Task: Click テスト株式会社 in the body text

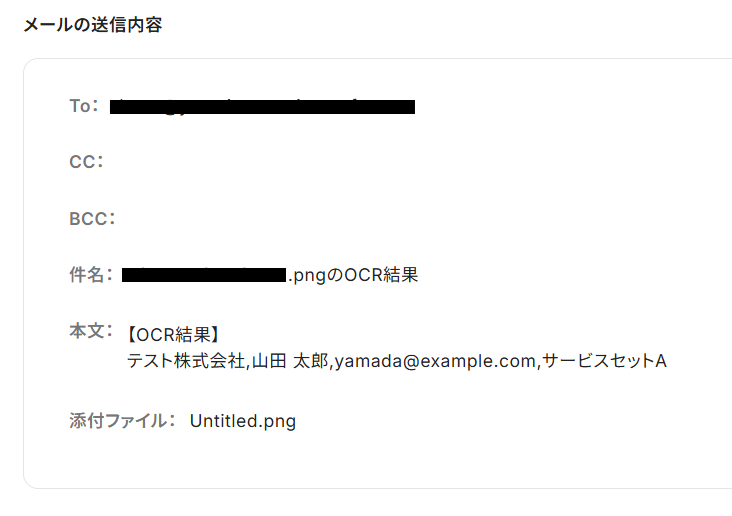Action: tap(186, 361)
